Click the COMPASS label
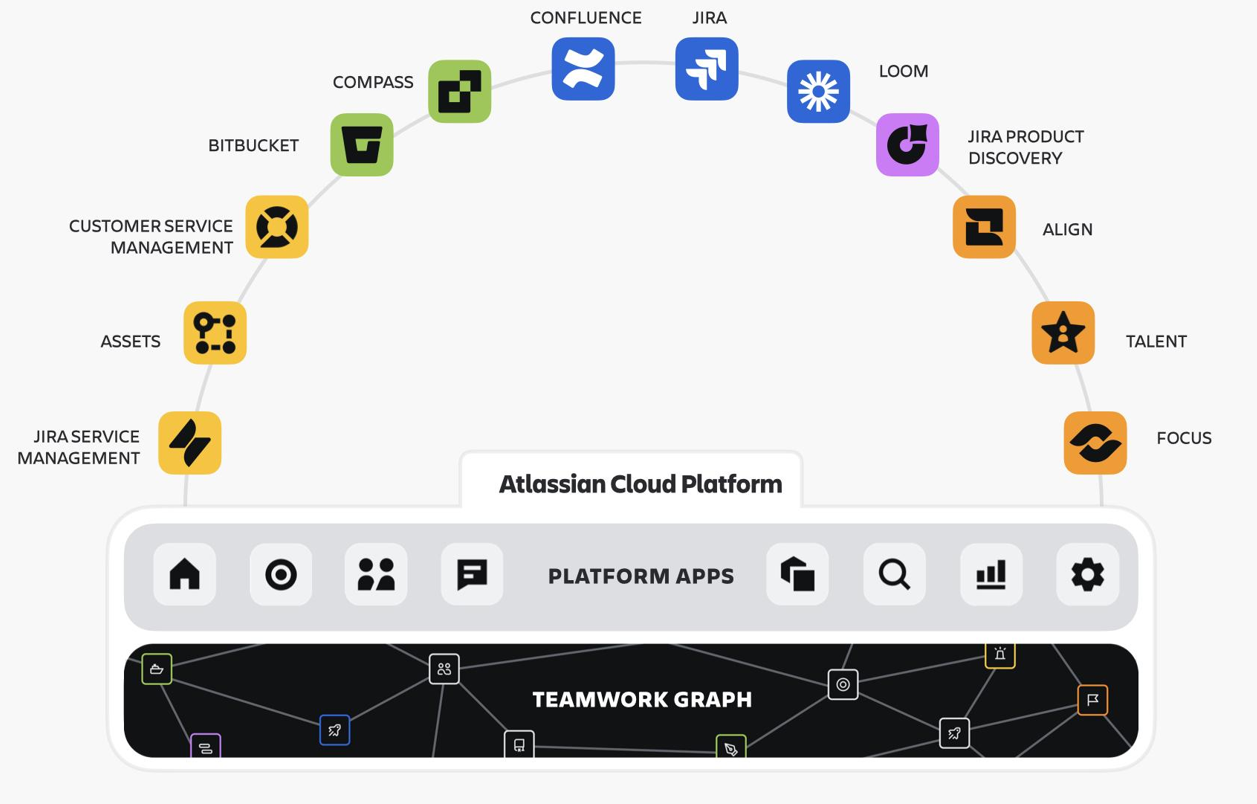Viewport: 1257px width, 804px height. pyautogui.click(x=373, y=82)
